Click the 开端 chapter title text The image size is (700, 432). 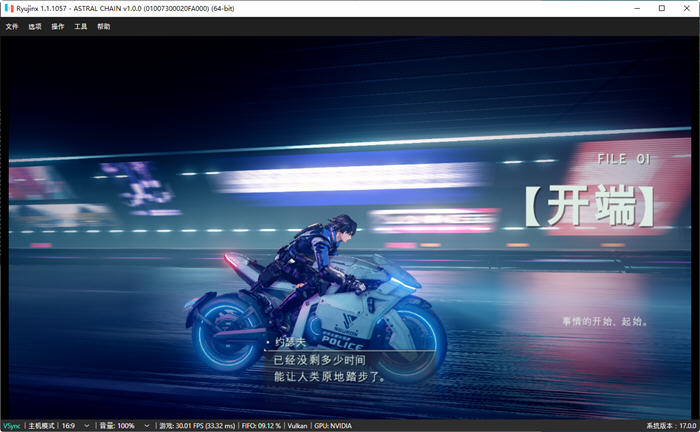coord(590,206)
